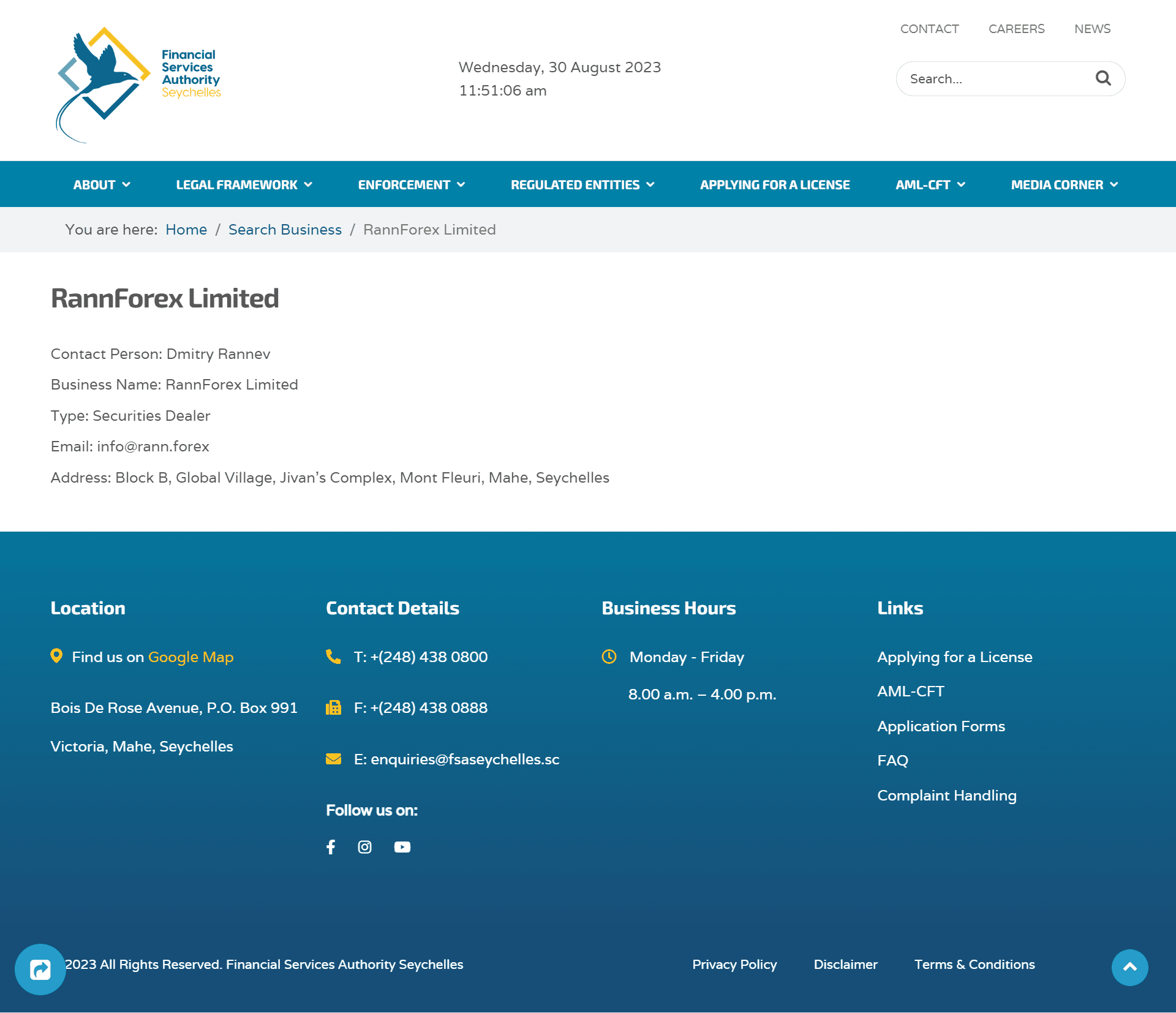
Task: Open the ENFORCEMENT navigation item
Action: (404, 184)
